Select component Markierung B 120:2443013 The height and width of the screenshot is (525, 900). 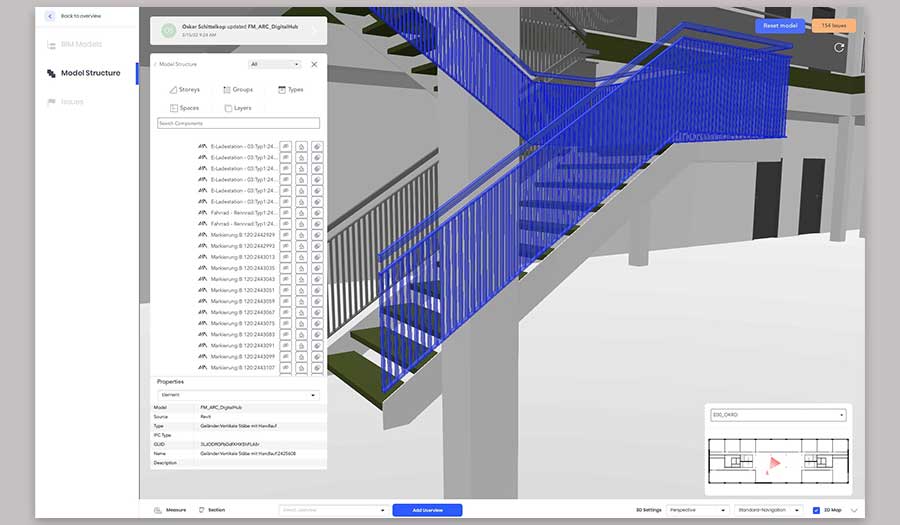(x=242, y=257)
